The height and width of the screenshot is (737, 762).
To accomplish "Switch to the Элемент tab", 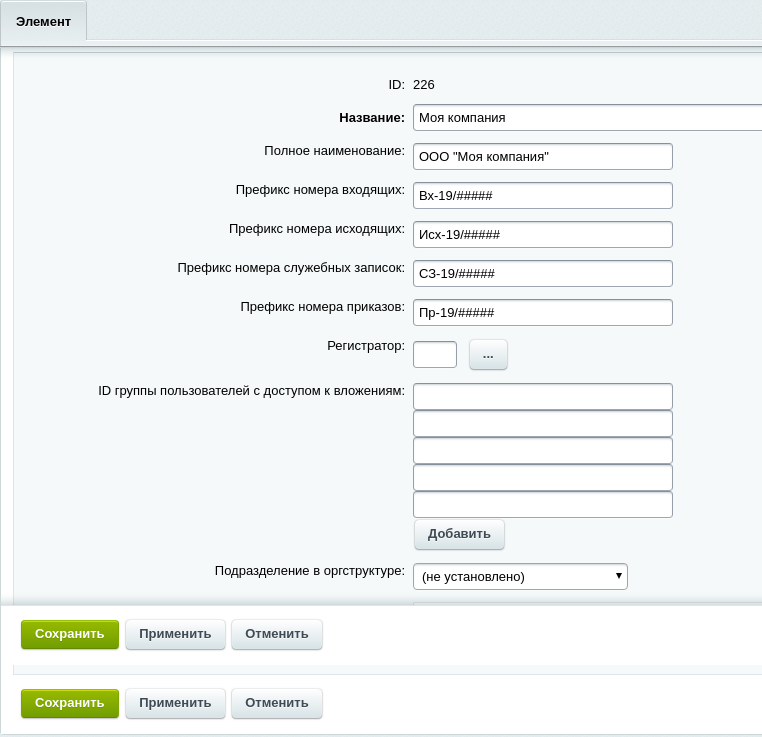I will click(x=44, y=21).
